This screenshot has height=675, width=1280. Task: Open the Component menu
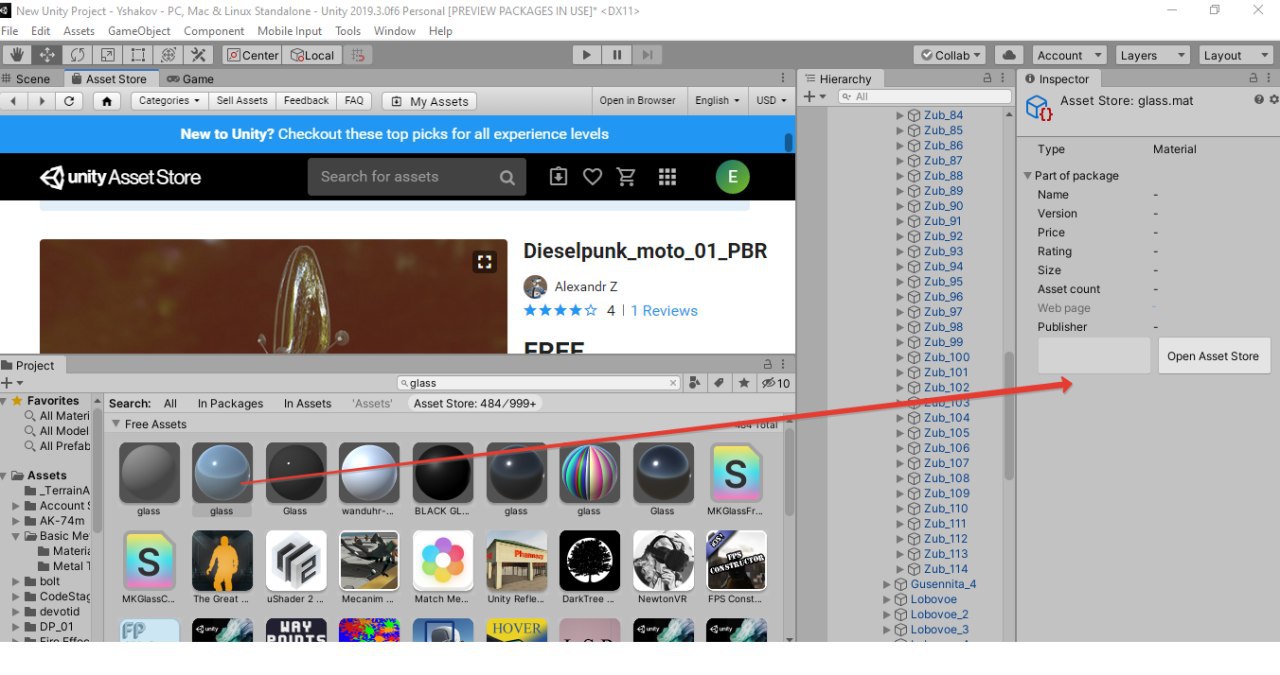coord(214,31)
